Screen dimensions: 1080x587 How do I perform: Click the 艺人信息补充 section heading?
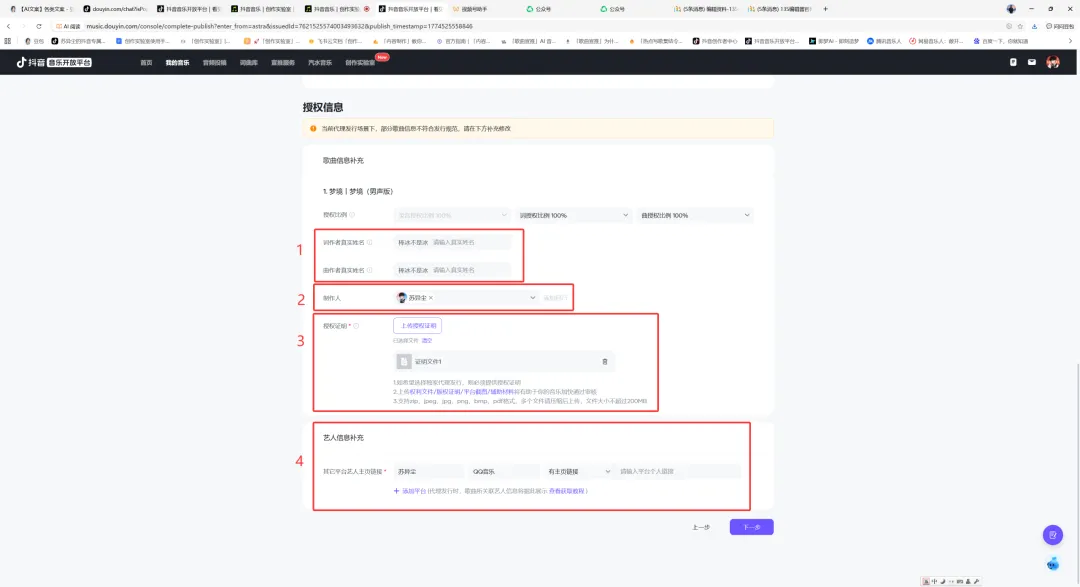[x=343, y=437]
